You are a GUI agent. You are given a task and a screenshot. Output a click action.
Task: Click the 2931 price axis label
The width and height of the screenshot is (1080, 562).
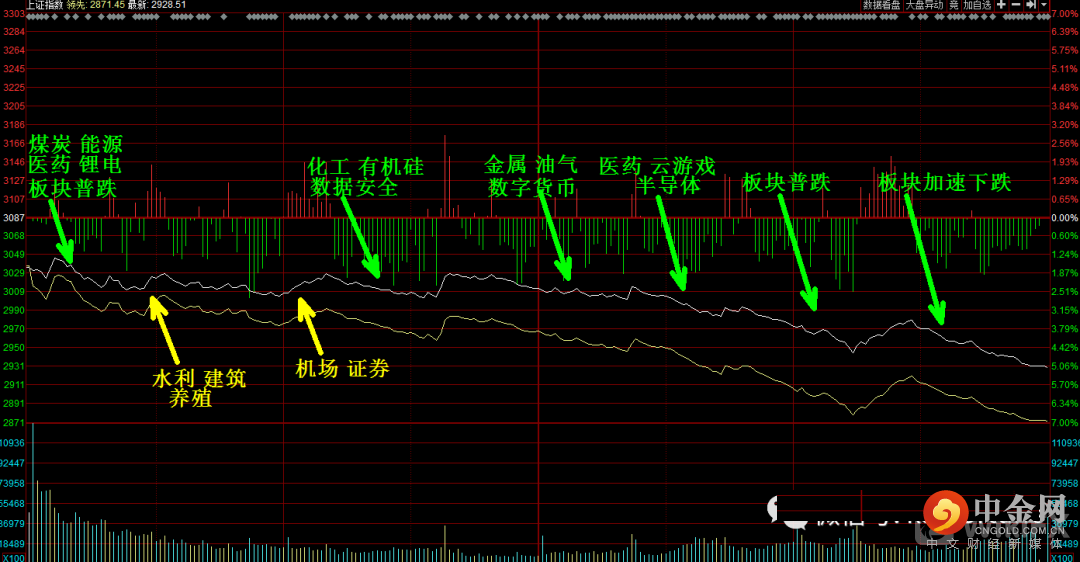(14, 366)
